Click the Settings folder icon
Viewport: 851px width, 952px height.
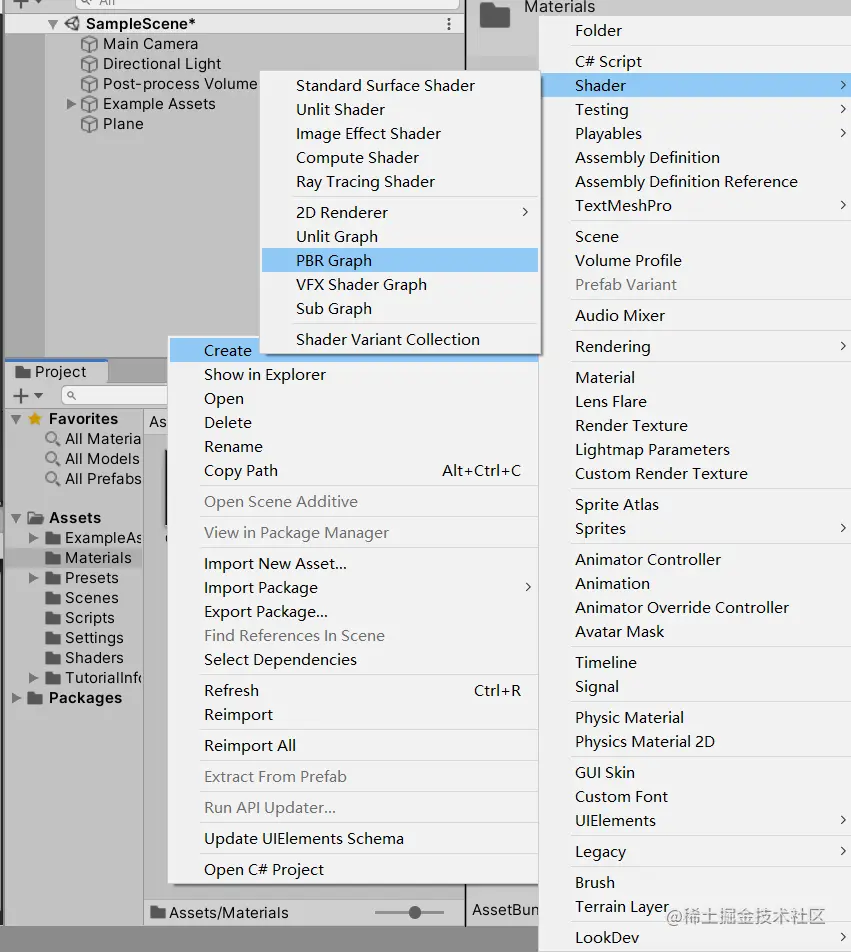[x=53, y=638]
